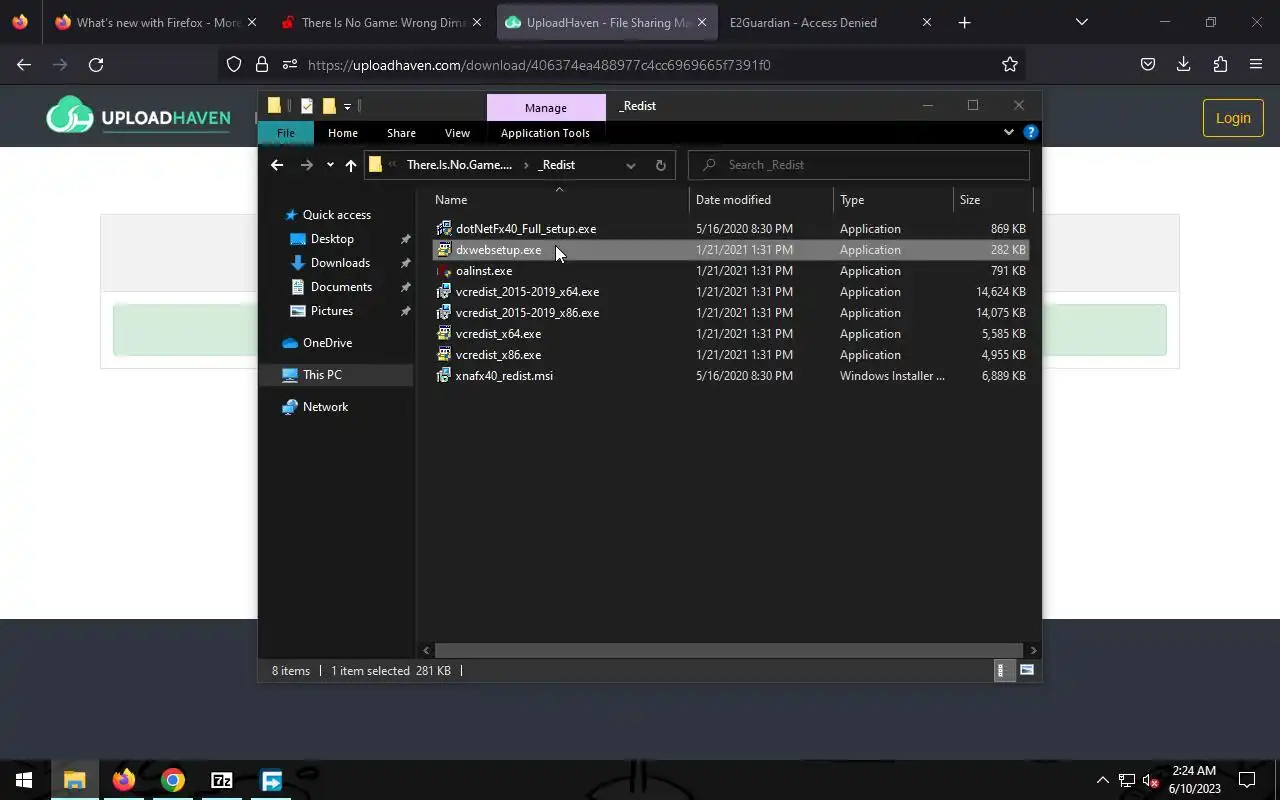Bookmark this page star icon

click(x=1010, y=65)
